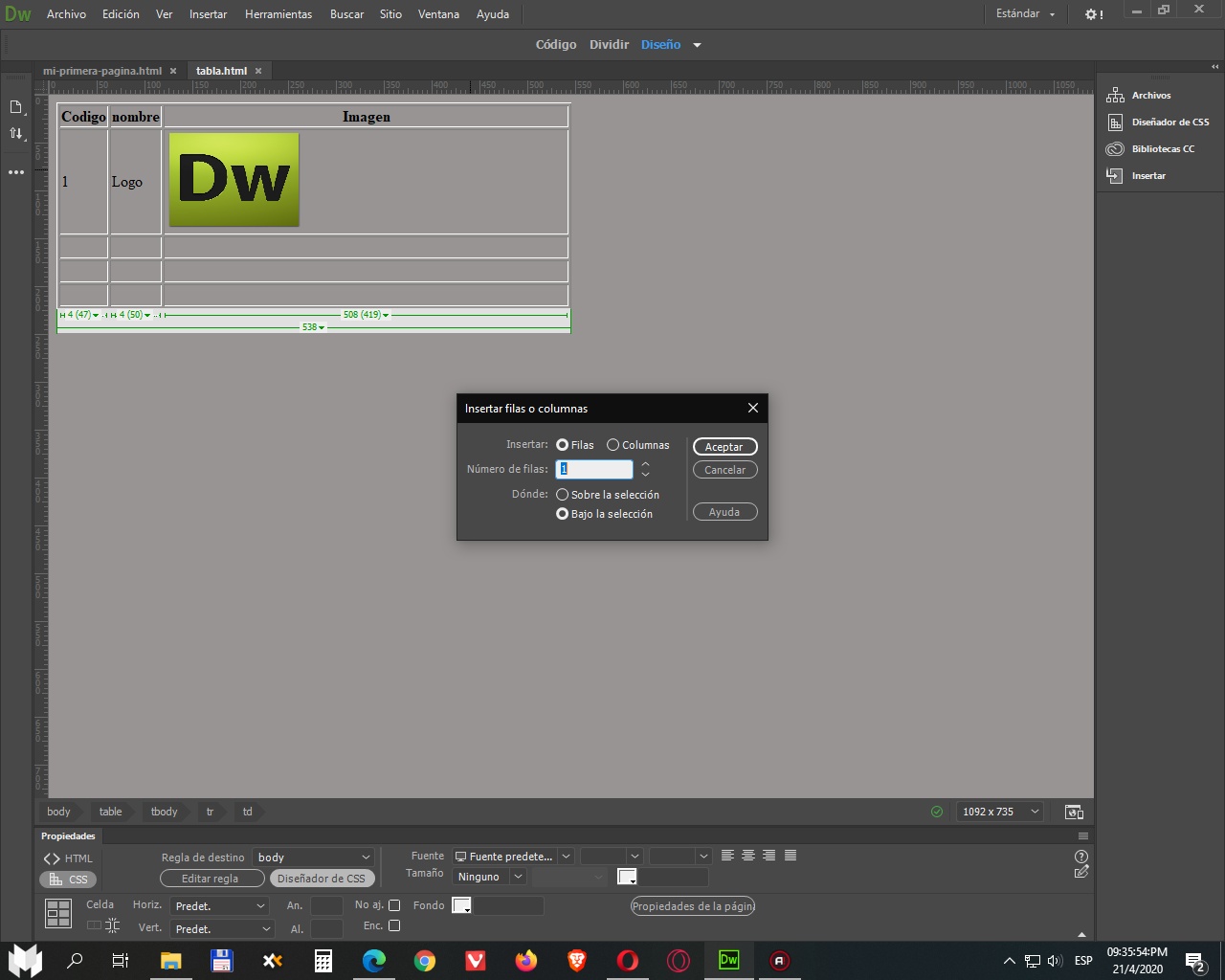Open Google Chrome from the taskbar

point(425,960)
